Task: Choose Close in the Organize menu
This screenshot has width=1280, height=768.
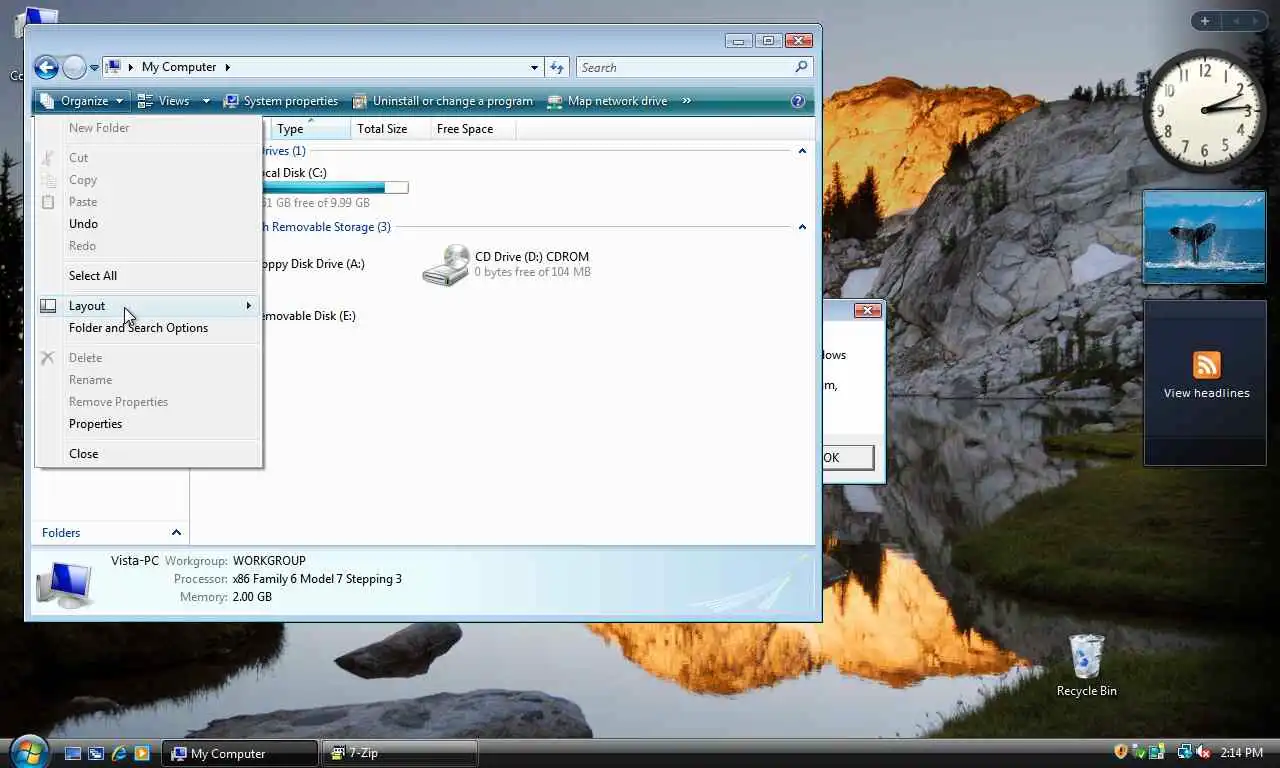Action: (148, 454)
